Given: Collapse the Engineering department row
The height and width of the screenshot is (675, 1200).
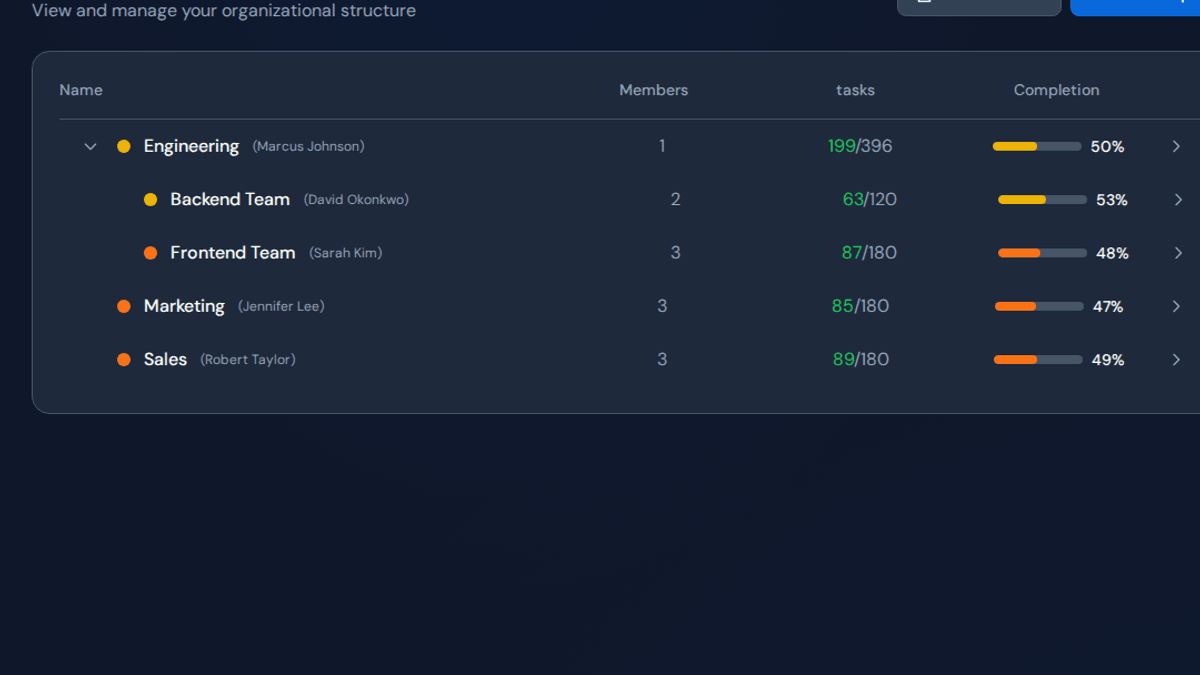Looking at the screenshot, I should pos(90,147).
